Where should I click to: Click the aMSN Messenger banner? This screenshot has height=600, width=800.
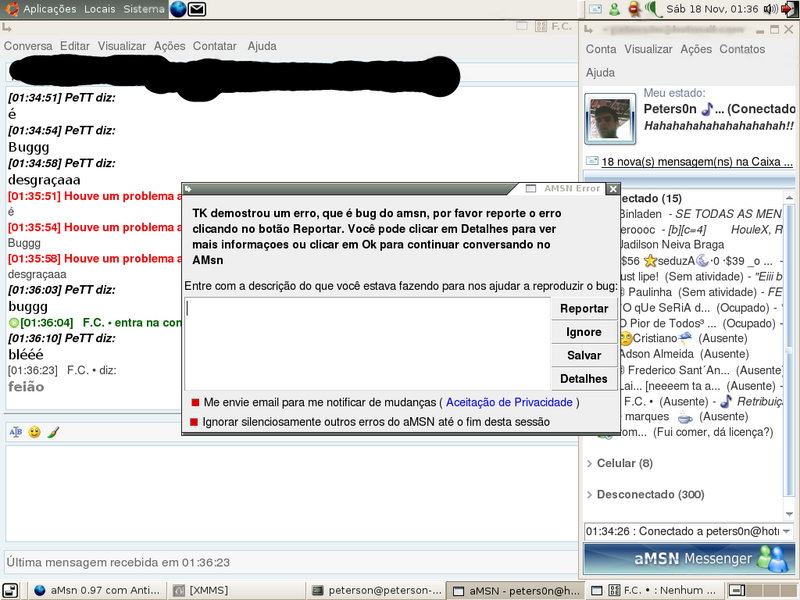689,558
